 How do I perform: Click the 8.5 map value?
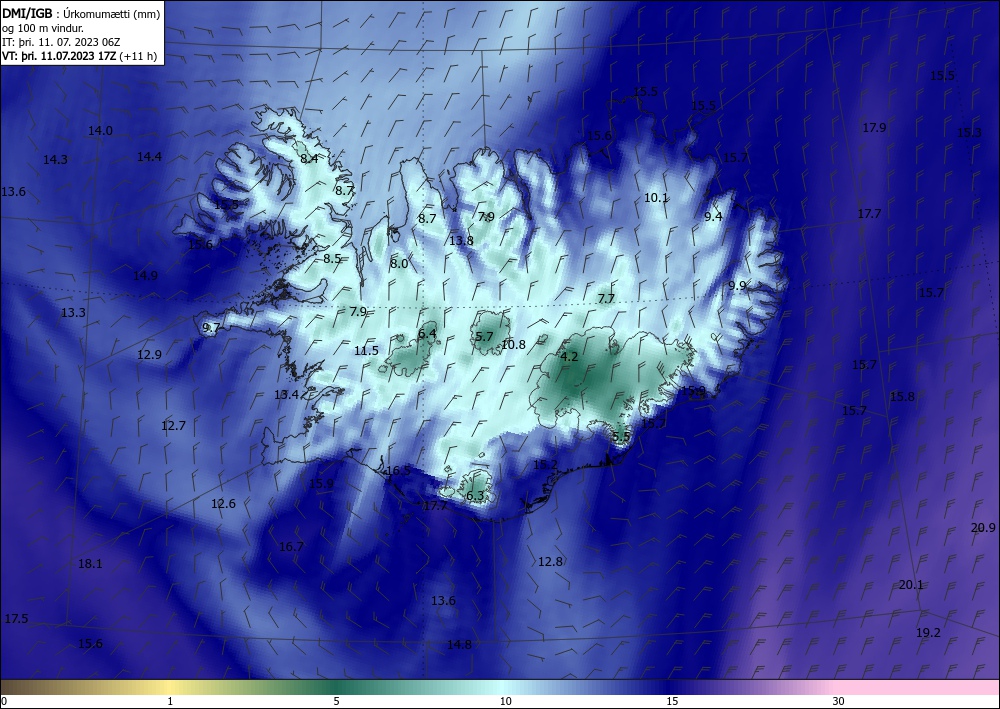click(x=332, y=259)
